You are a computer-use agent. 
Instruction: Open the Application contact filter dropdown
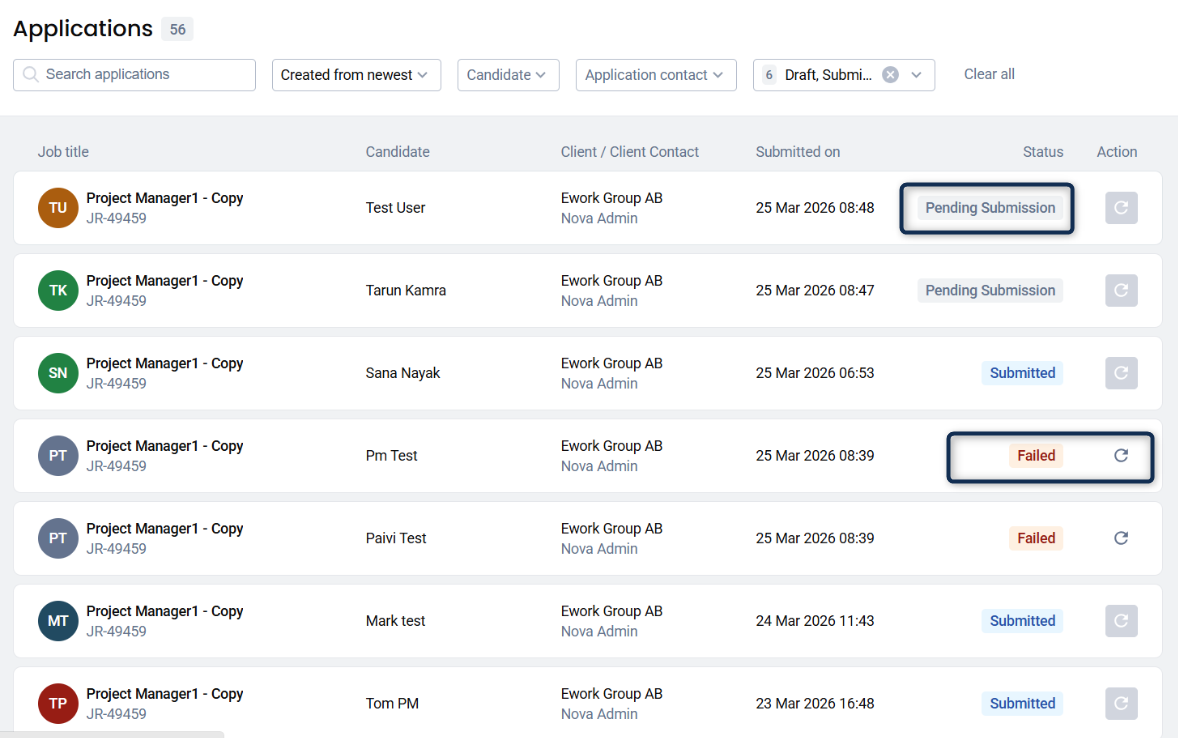(x=656, y=75)
